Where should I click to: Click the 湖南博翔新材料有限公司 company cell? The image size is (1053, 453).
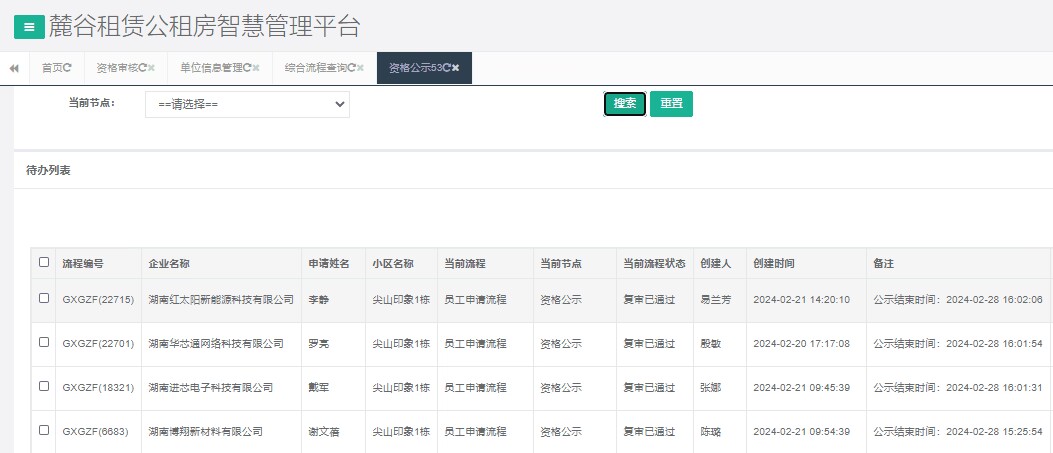(x=205, y=432)
